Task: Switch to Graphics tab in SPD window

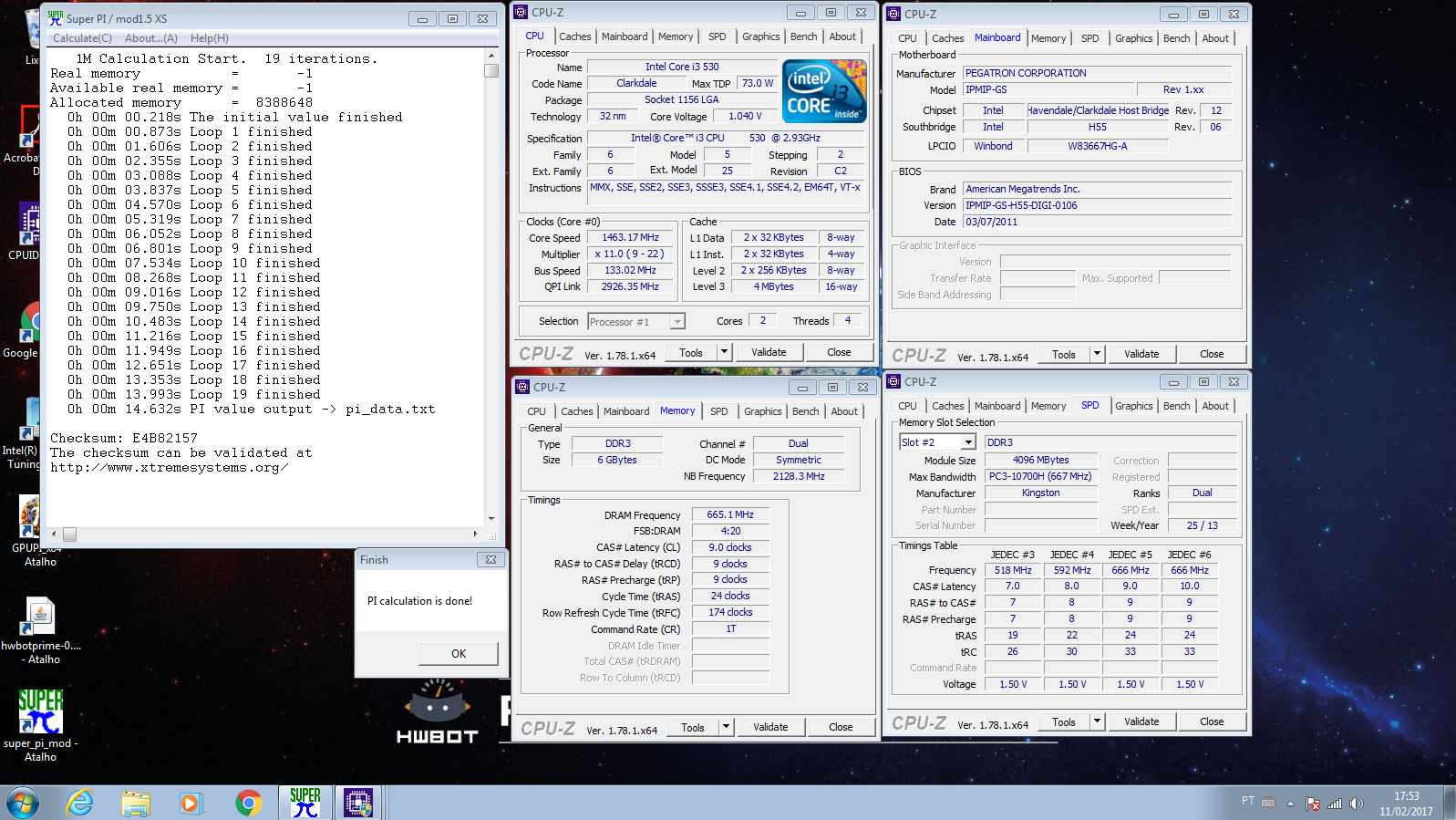Action: (1134, 406)
